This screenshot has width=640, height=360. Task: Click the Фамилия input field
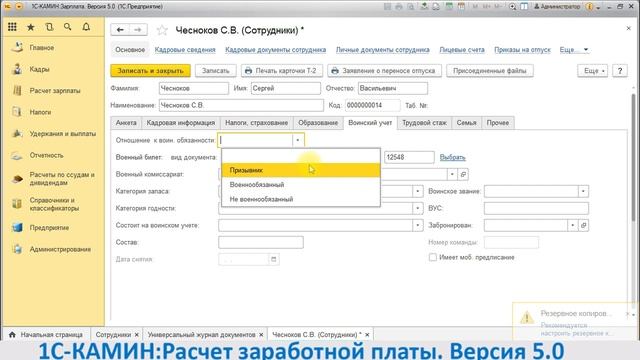[x=193, y=89]
